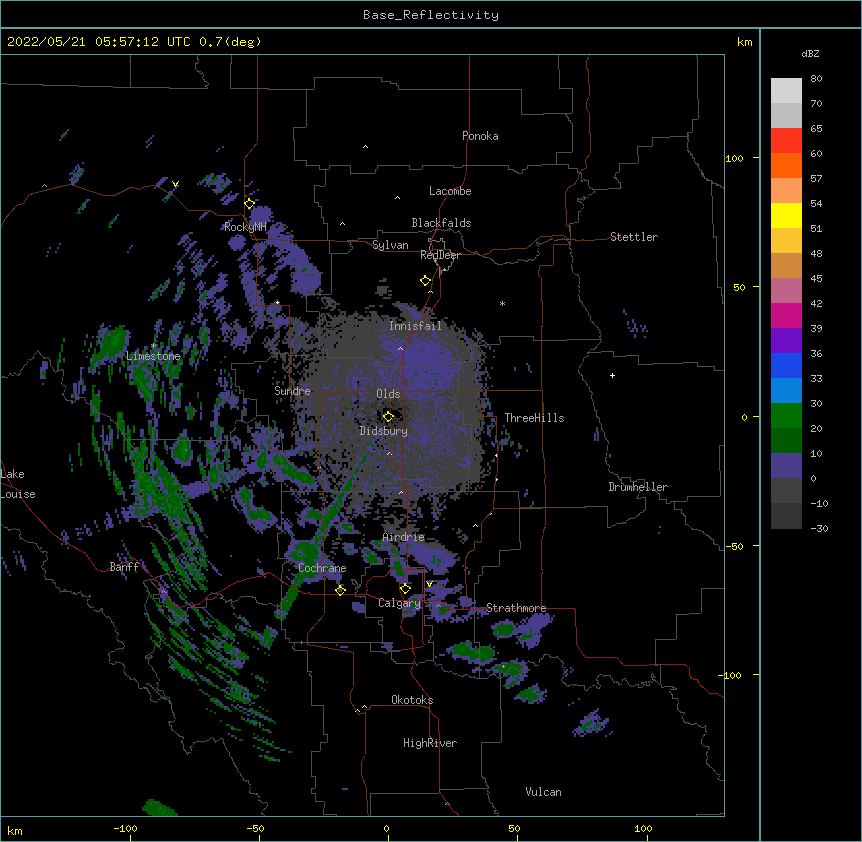Click the HighRiver city label
This screenshot has height=842, width=862.
tap(430, 743)
